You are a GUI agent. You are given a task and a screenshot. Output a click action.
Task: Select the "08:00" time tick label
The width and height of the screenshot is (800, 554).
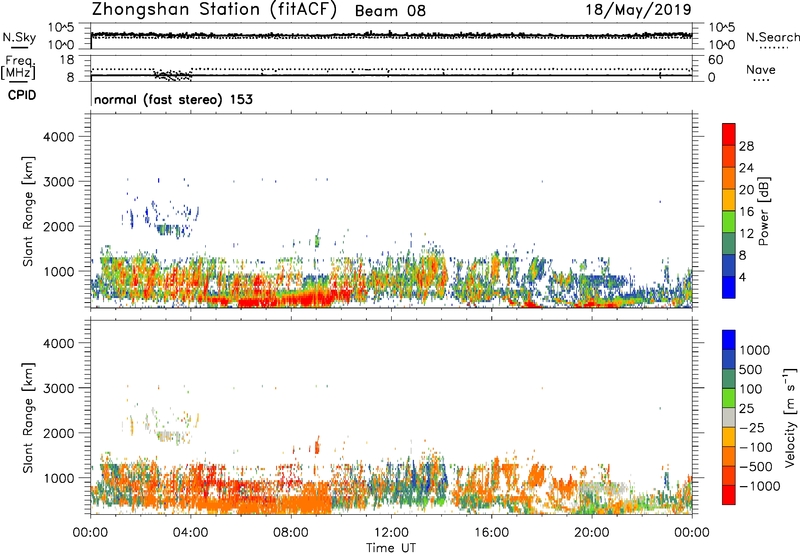[291, 533]
